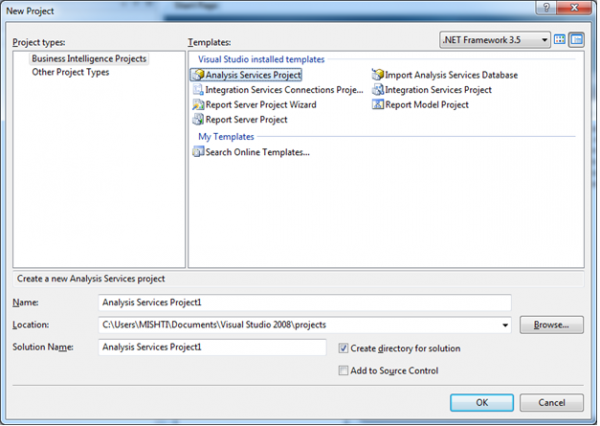Click the Import Analysis Services Database icon
Image resolution: width=600 pixels, height=426 pixels.
pos(378,75)
